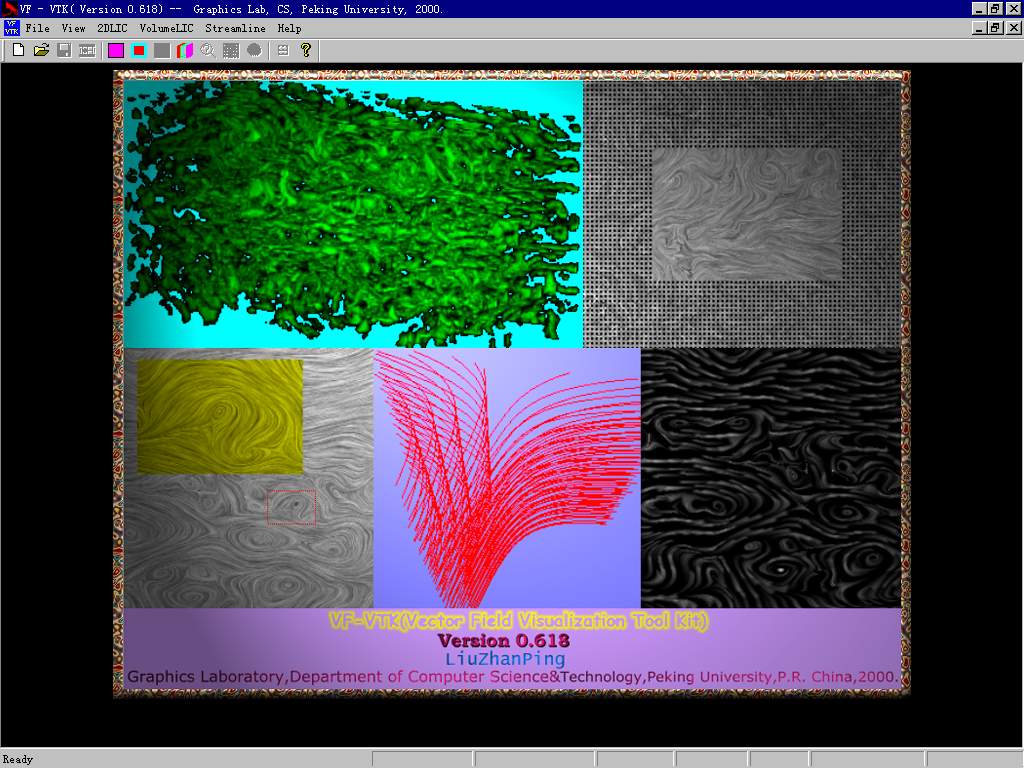Open the File menu

point(37,28)
